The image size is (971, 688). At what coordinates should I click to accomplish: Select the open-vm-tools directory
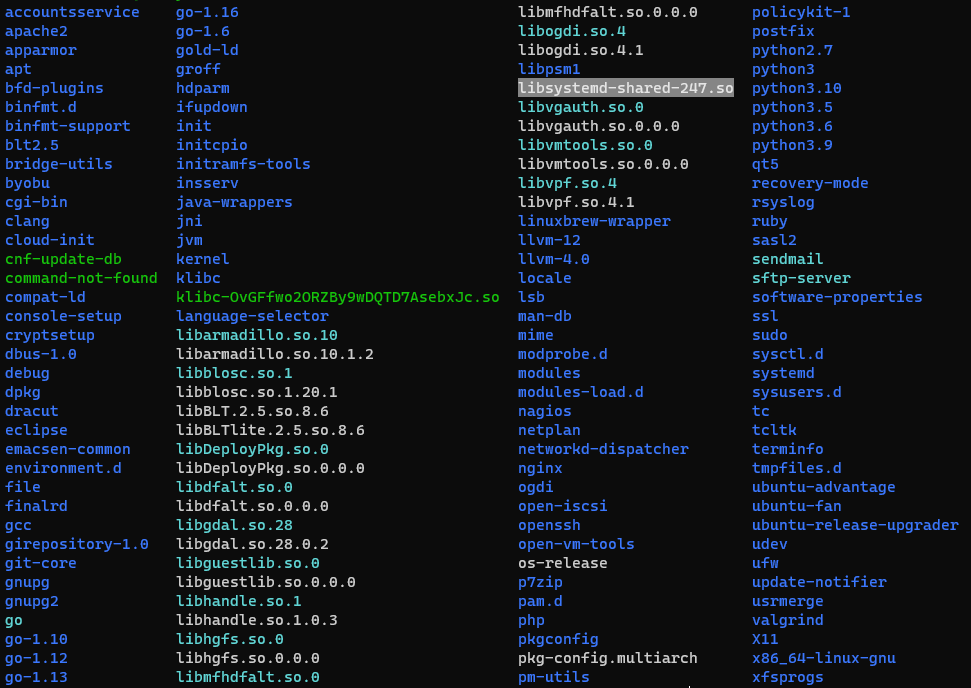pyautogui.click(x=577, y=544)
